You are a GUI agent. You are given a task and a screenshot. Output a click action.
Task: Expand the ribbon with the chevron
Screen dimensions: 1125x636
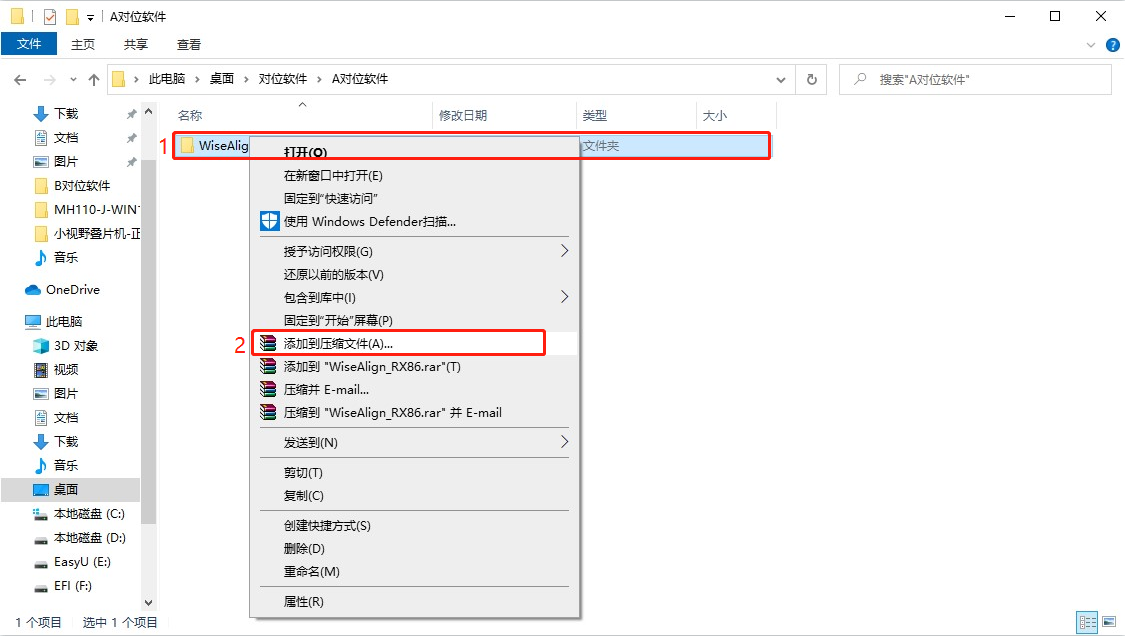[x=1090, y=45]
